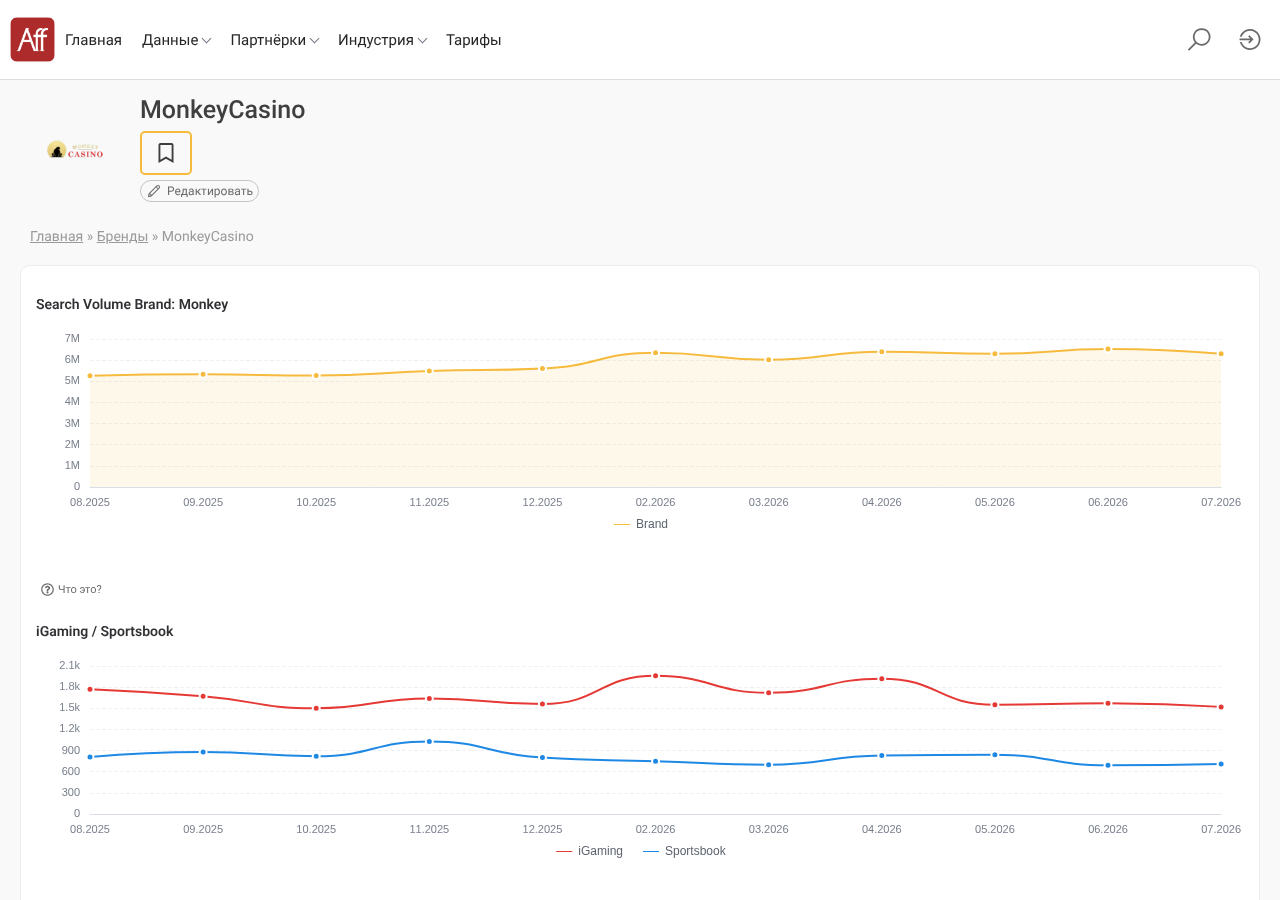Image resolution: width=1280 pixels, height=900 pixels.
Task: Click Brand data point for 06.2026
Action: pyautogui.click(x=1108, y=349)
